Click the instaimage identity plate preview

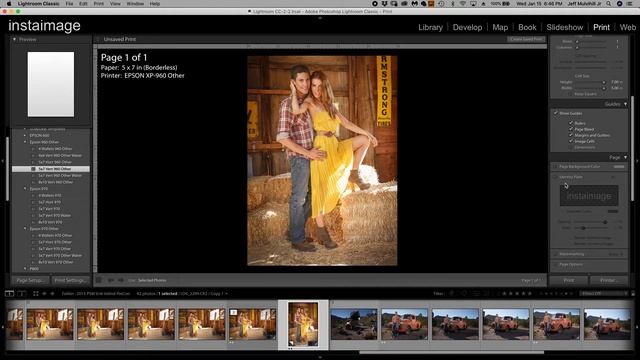click(589, 196)
